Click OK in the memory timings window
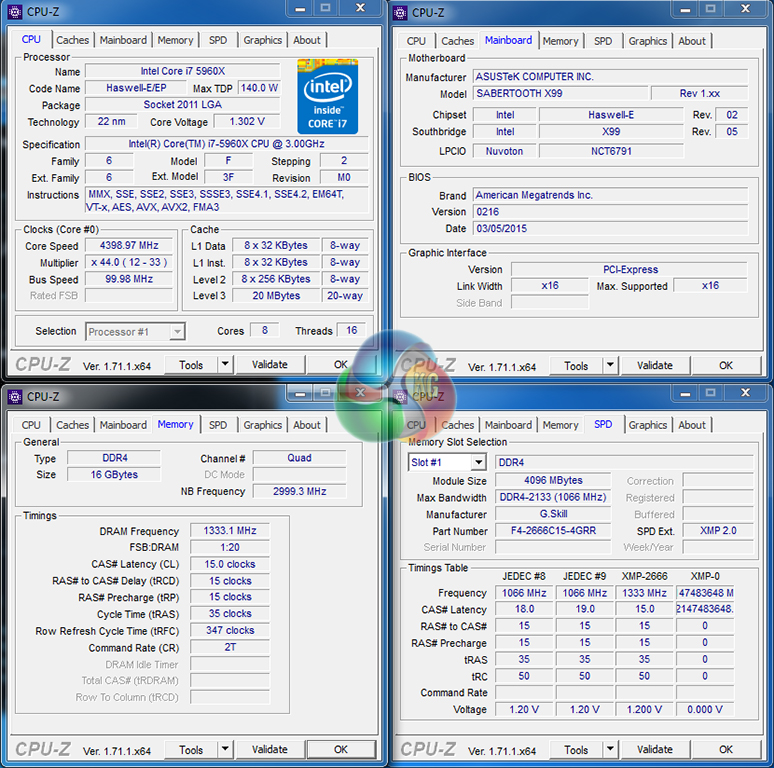Screen dimensions: 774x768 pyautogui.click(x=341, y=750)
